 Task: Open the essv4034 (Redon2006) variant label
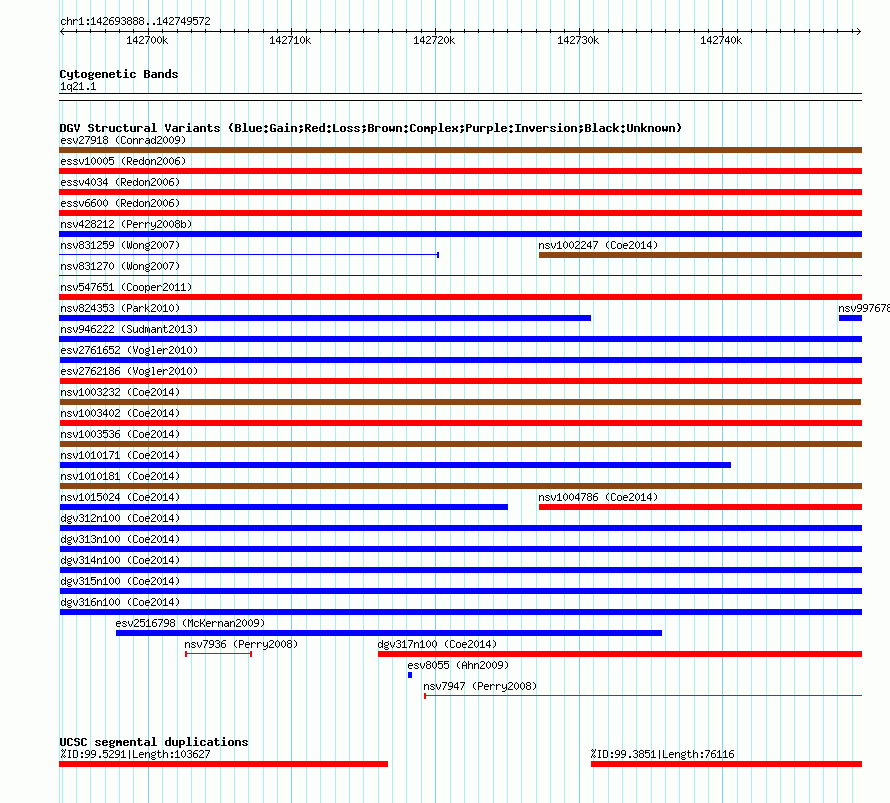[120, 182]
